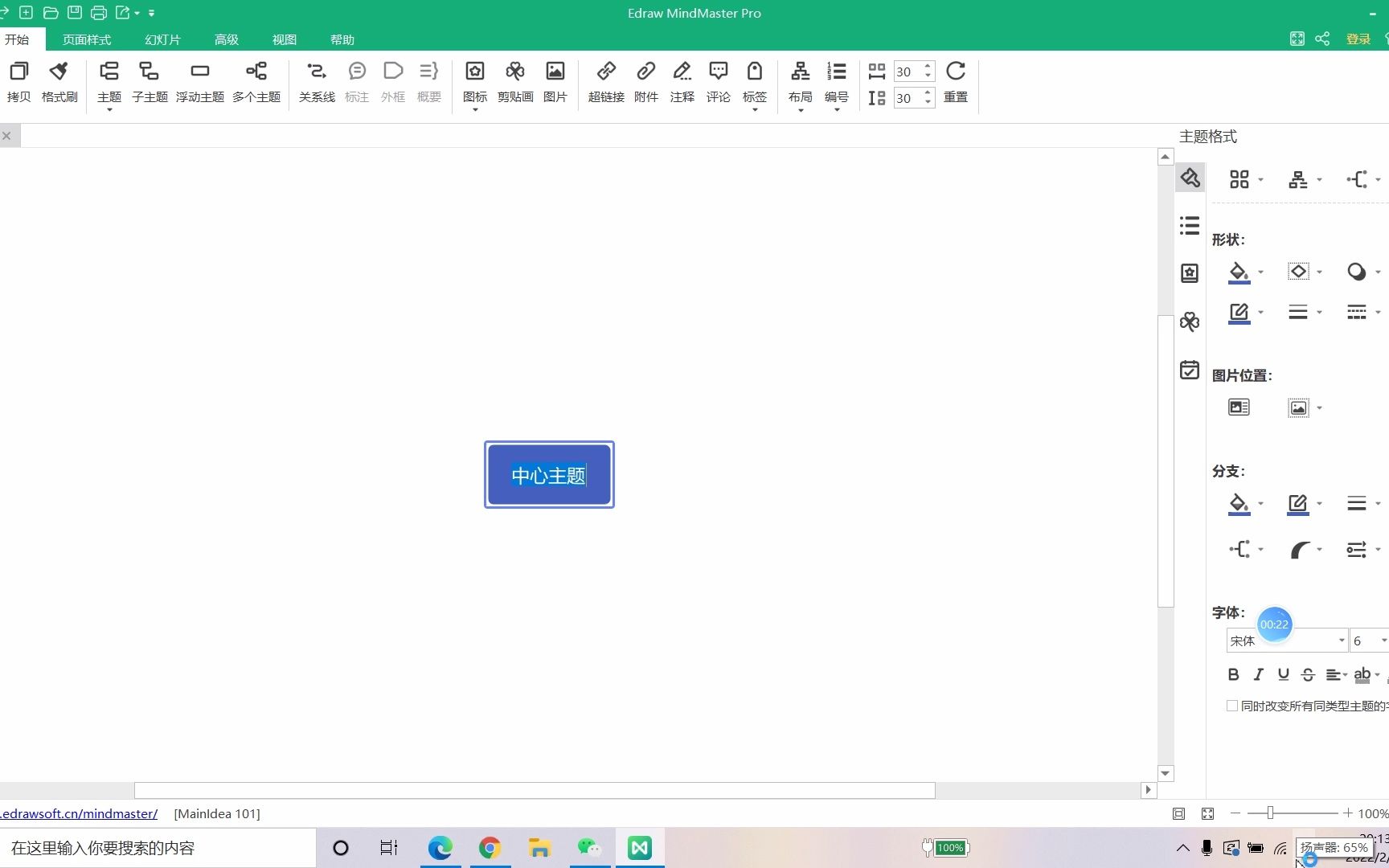The image size is (1389, 868).
Task: Open the 剪贴画 clipart tool
Action: coord(515,82)
